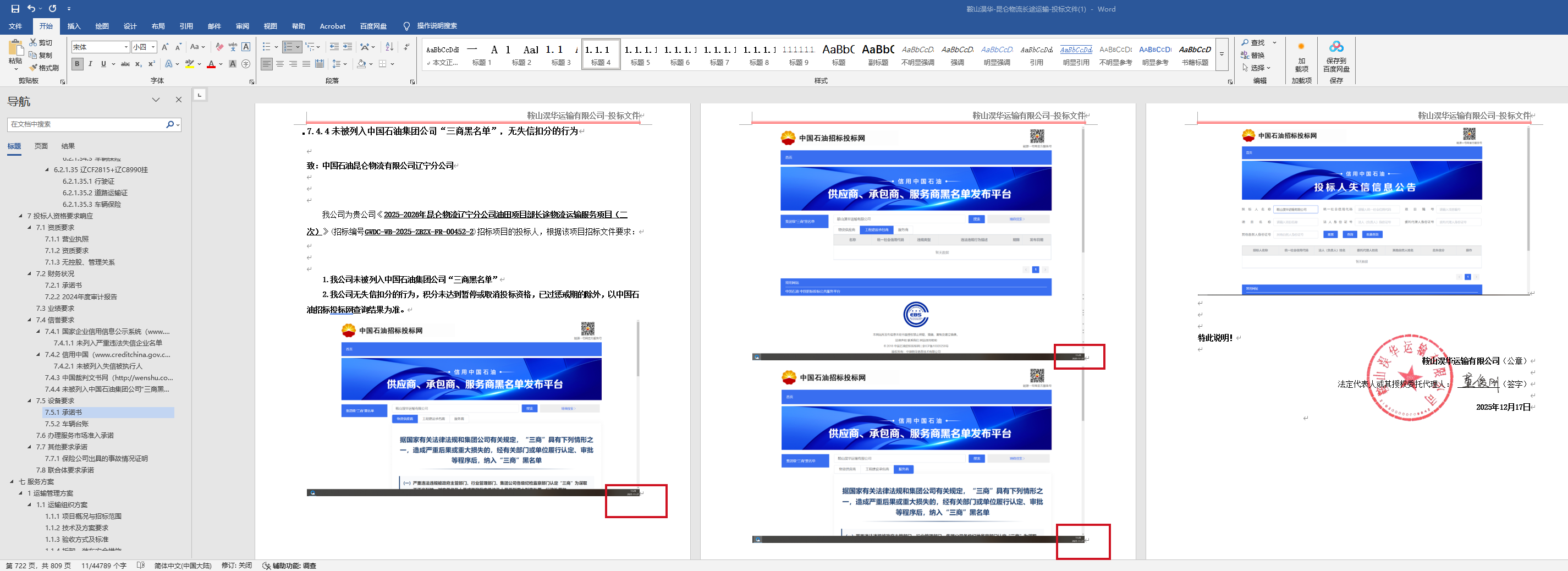
Task: Apply superscript formatting
Action: tap(152, 64)
